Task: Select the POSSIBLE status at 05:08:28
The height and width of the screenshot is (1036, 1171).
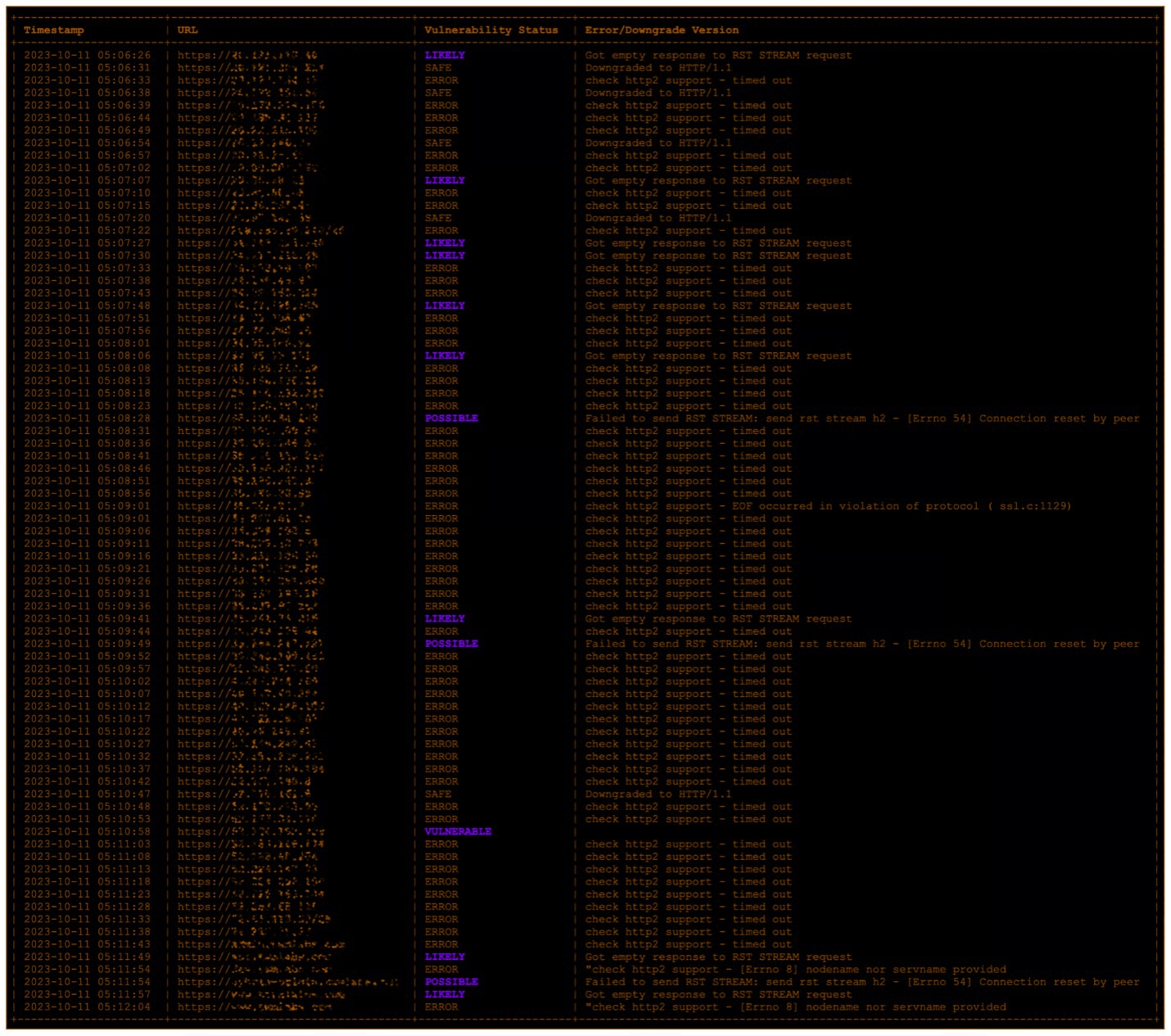Action: 450,418
